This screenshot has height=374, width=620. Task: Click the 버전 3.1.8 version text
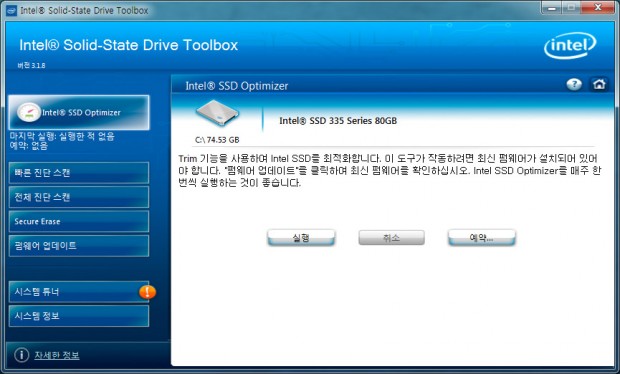coord(31,66)
